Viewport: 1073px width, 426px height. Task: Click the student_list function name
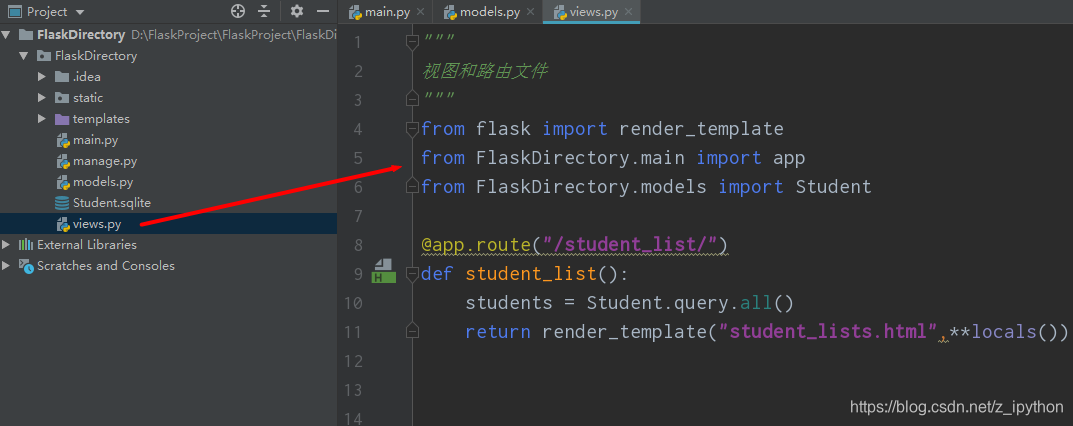[531, 274]
